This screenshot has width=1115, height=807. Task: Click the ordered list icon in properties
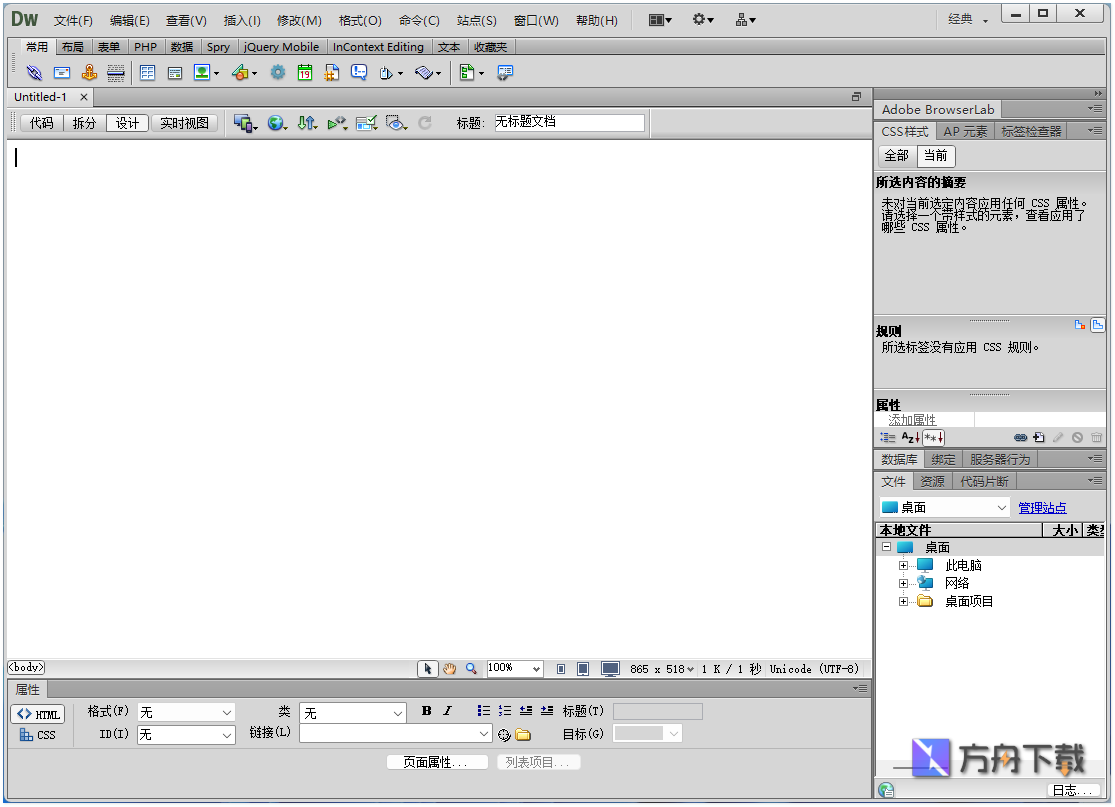(504, 711)
